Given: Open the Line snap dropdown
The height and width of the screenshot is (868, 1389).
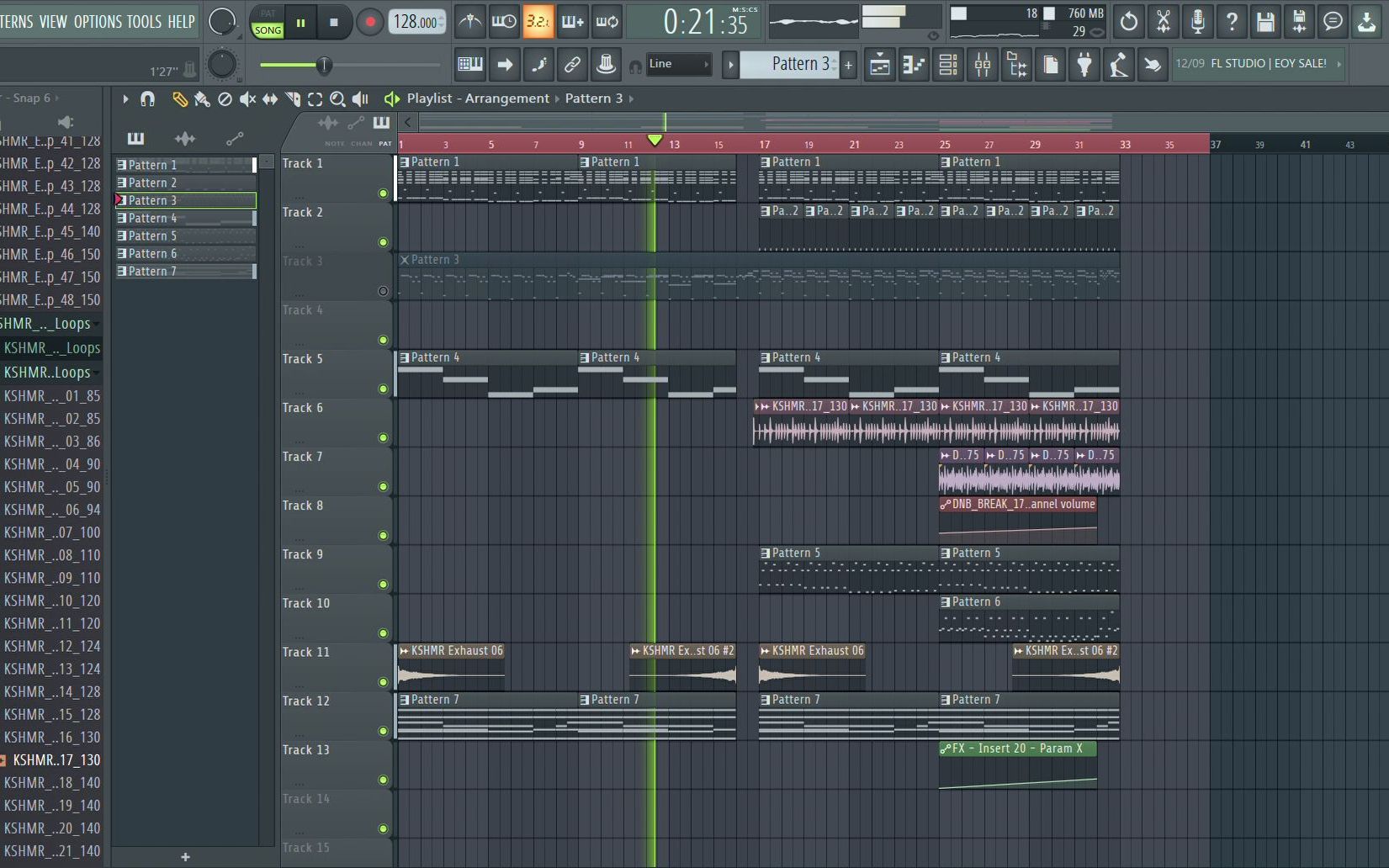Looking at the screenshot, I should (678, 64).
